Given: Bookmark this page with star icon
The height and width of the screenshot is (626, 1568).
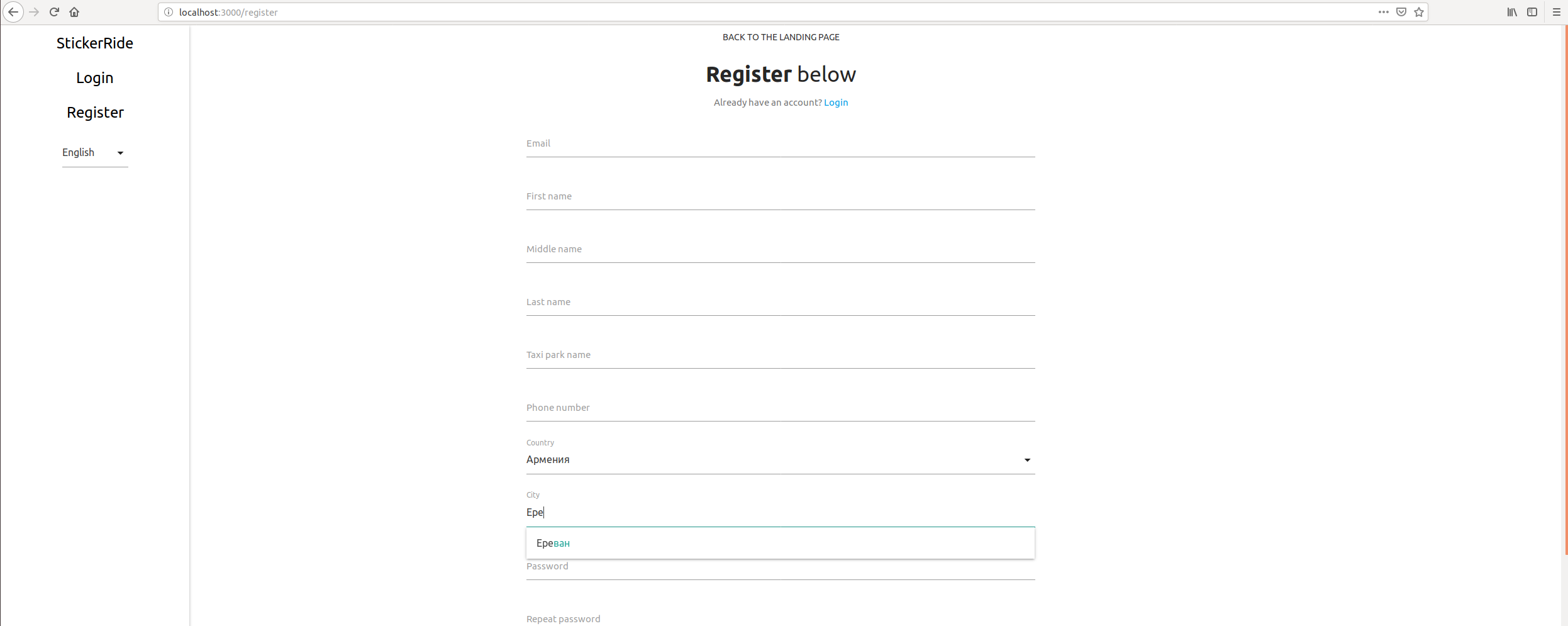Looking at the screenshot, I should pos(1419,12).
